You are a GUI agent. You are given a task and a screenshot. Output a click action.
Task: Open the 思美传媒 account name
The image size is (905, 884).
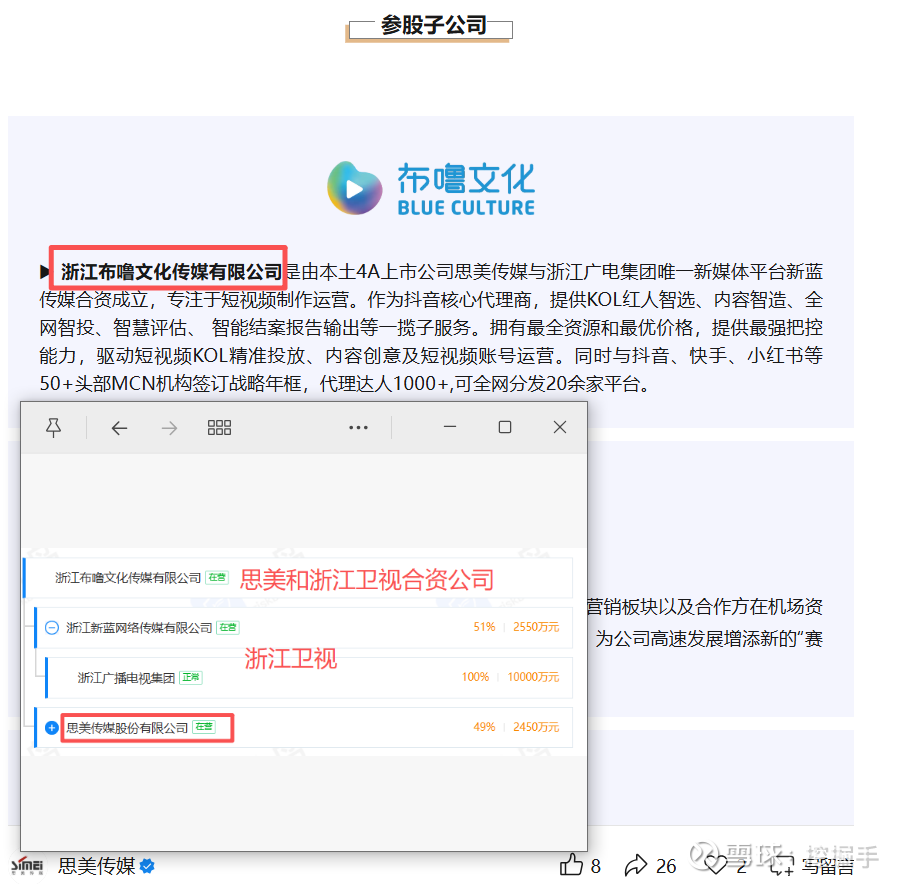tap(97, 866)
